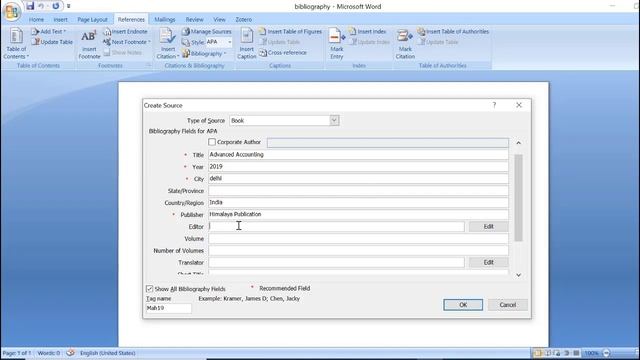Screen dimensions: 640x360
Task: Confirm source with OK button
Action: (x=463, y=305)
